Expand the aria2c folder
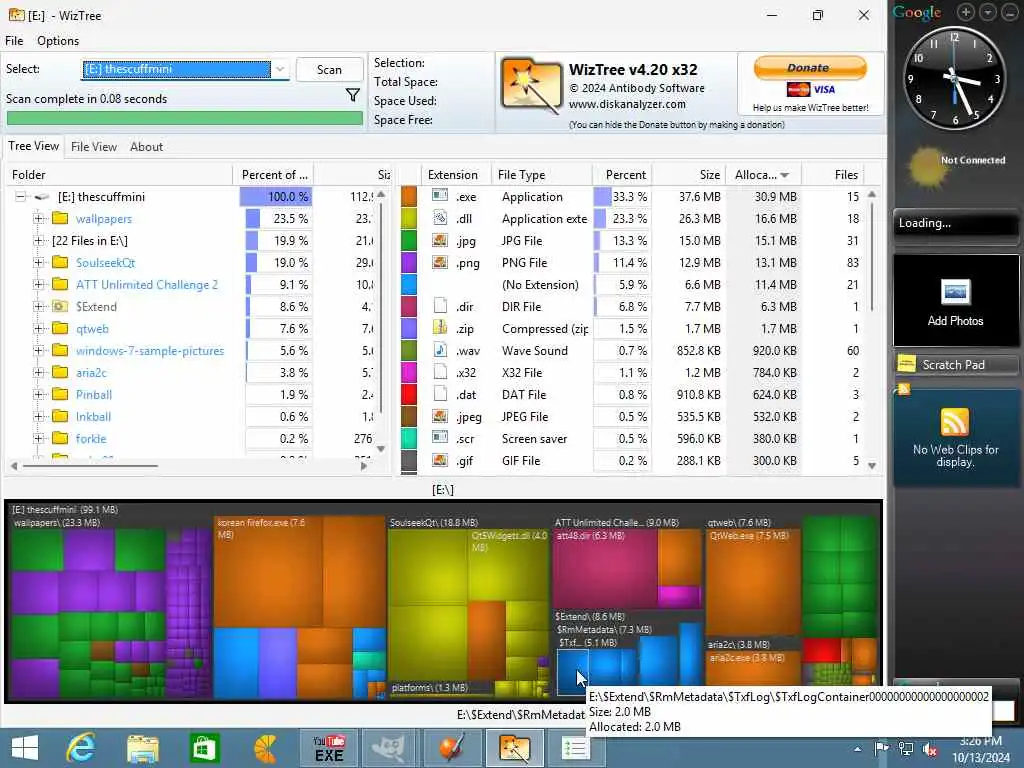Image resolution: width=1024 pixels, height=768 pixels. (39, 372)
